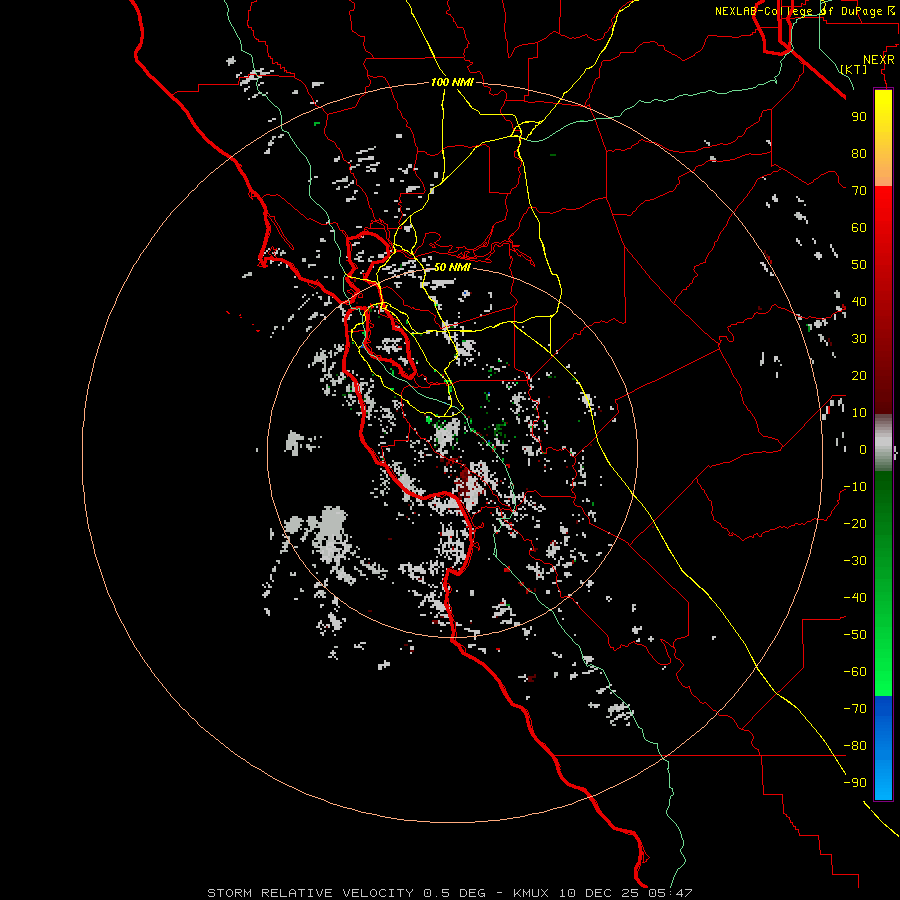Click the 10 DEC 25 date in caption
The width and height of the screenshot is (900, 900).
click(599, 893)
